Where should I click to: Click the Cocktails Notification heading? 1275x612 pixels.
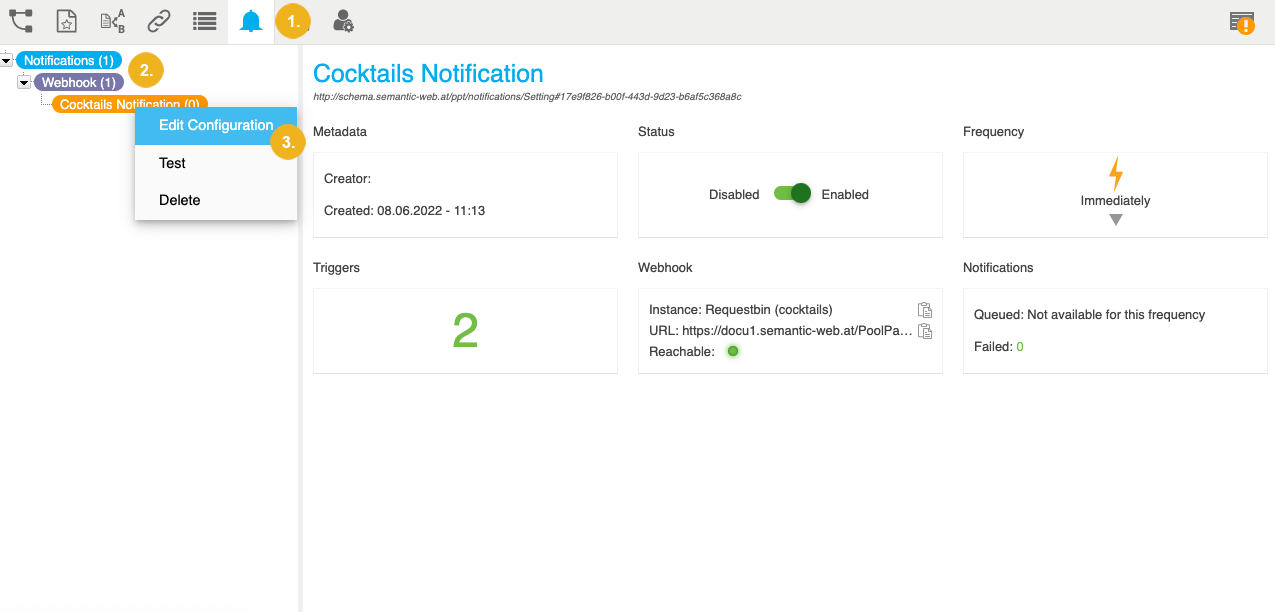[427, 72]
